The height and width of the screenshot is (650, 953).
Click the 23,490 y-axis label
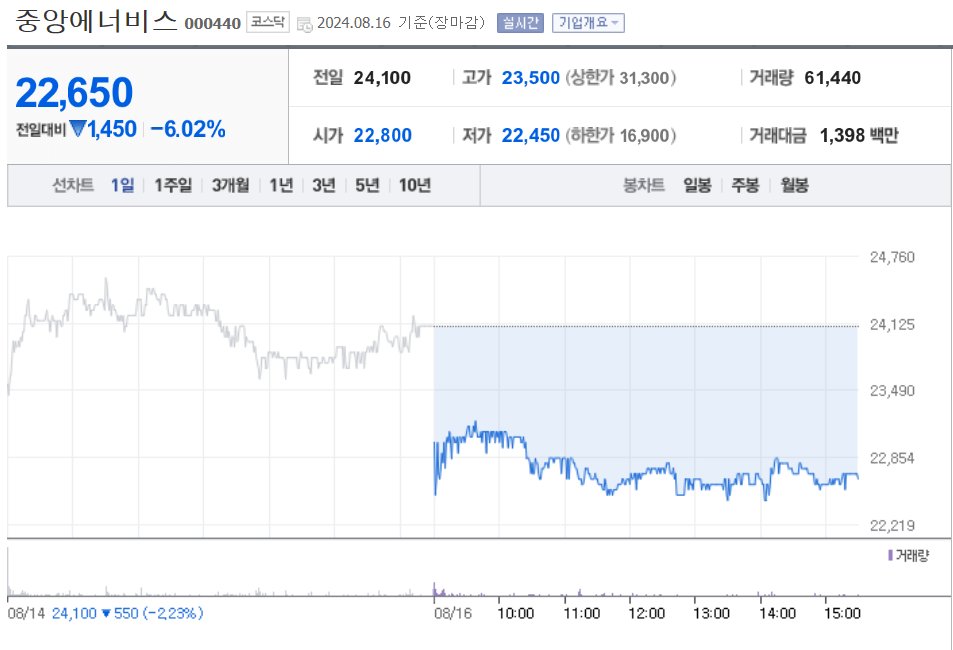pyautogui.click(x=892, y=391)
